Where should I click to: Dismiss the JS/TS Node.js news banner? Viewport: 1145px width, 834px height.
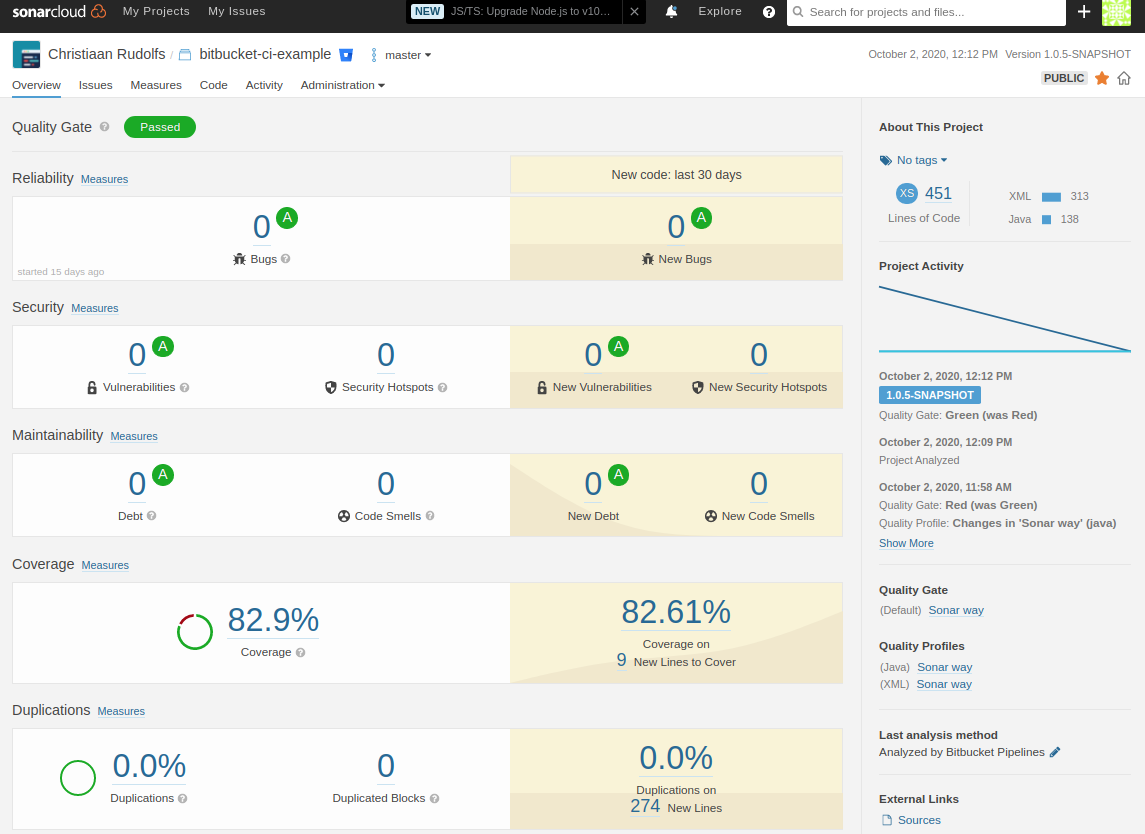tap(635, 12)
